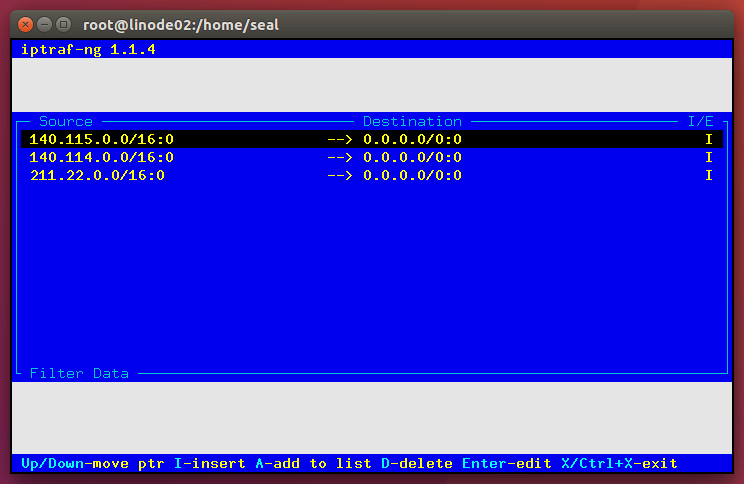Click the I/E column header
Viewport: 744px width, 484px height.
[700, 121]
